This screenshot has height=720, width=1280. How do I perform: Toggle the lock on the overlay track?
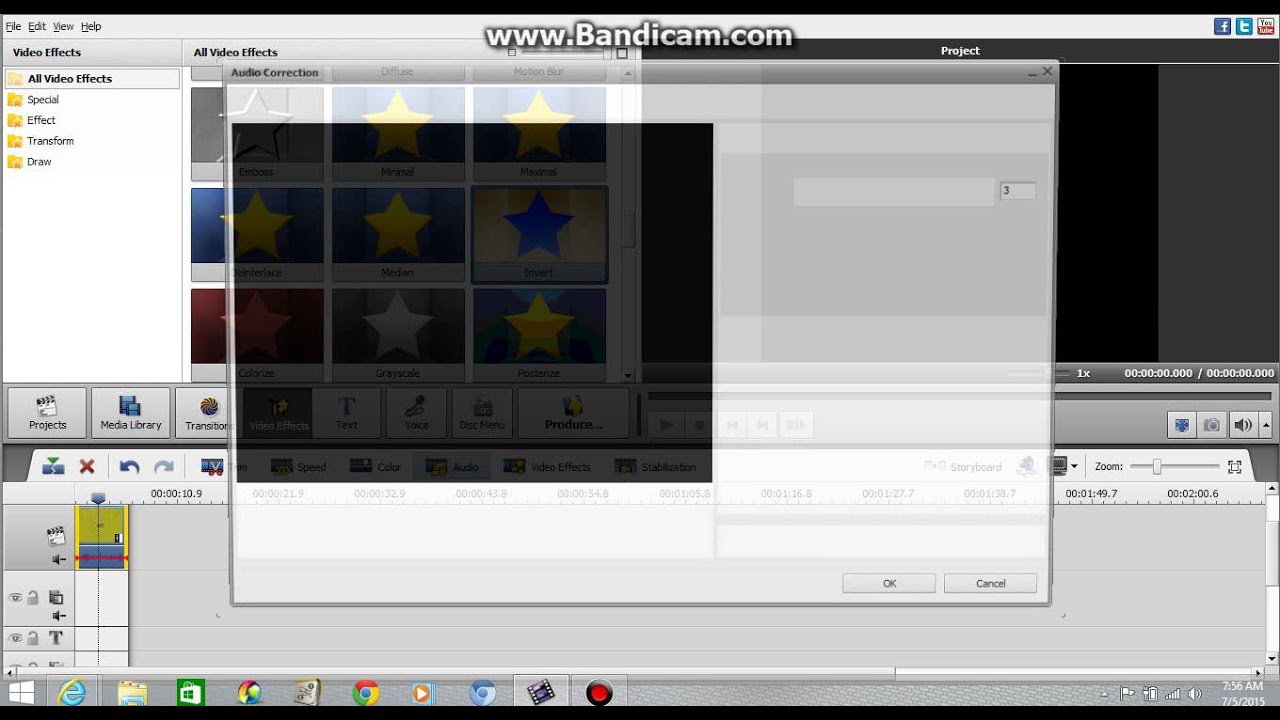[32, 598]
